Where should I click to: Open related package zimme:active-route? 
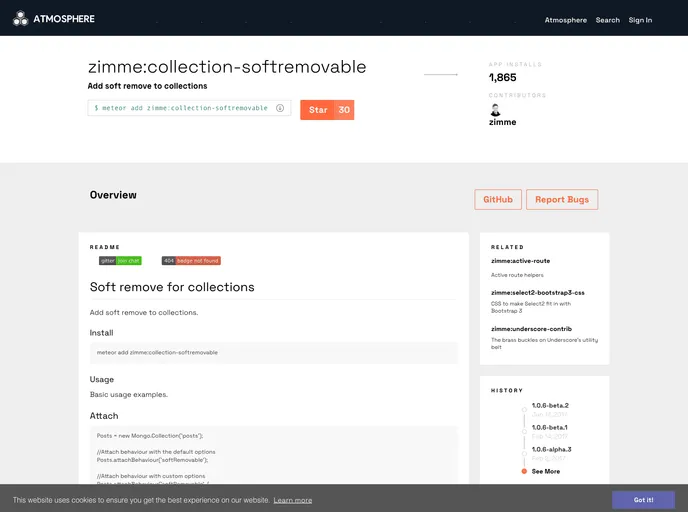[520, 261]
